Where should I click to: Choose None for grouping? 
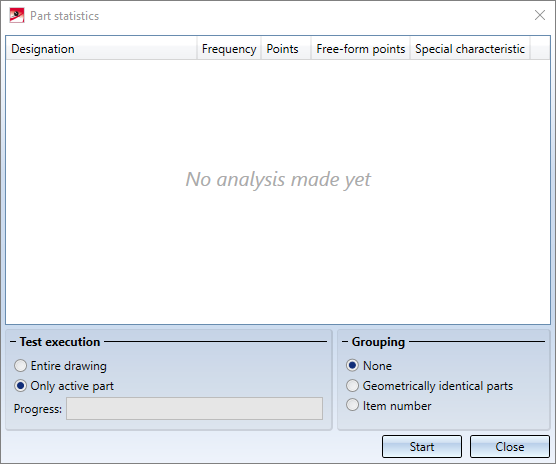(x=369, y=366)
